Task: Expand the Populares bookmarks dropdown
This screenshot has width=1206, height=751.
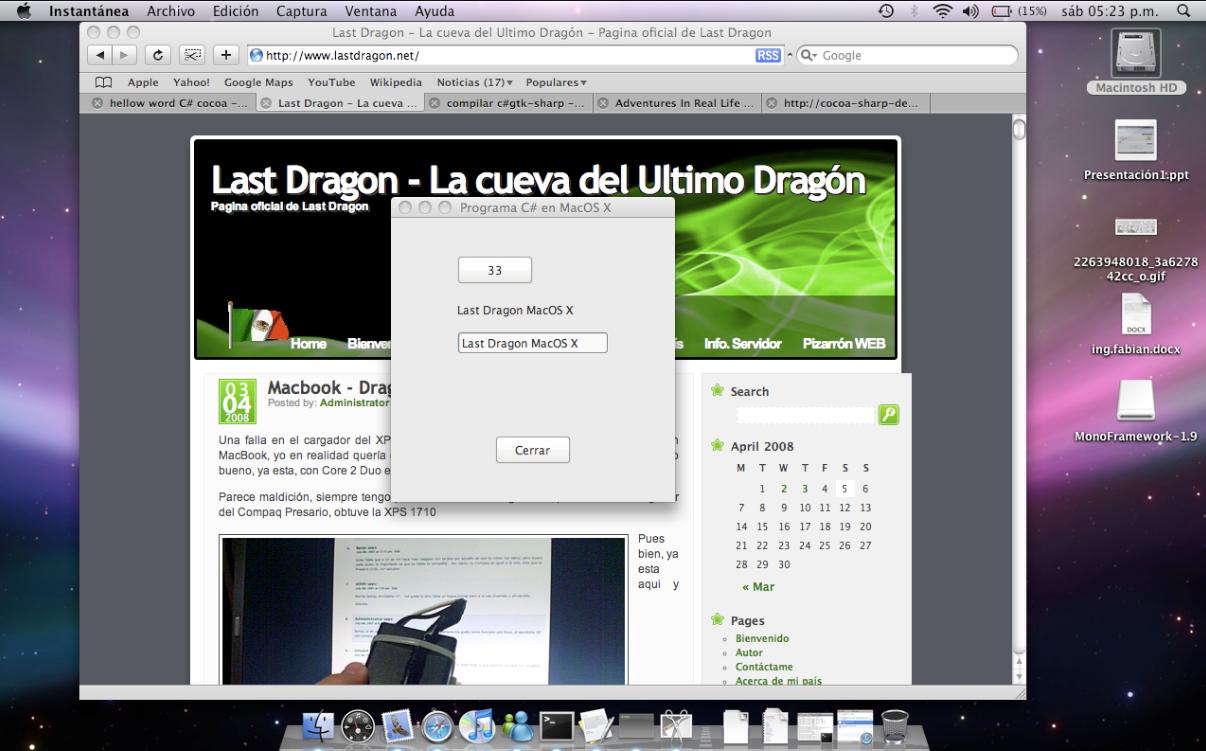Action: pos(555,82)
